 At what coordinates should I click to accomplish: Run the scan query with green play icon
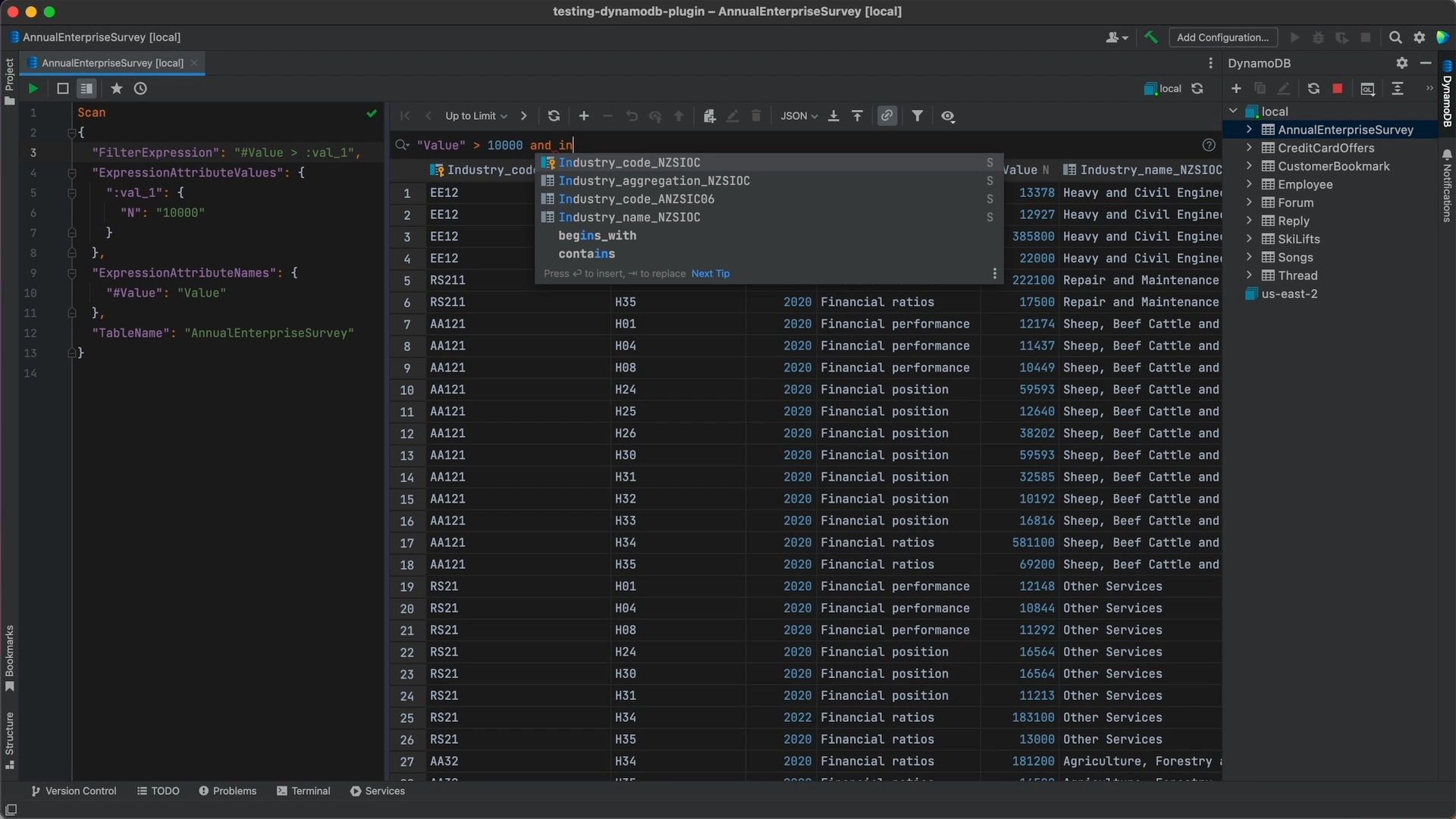[x=33, y=89]
